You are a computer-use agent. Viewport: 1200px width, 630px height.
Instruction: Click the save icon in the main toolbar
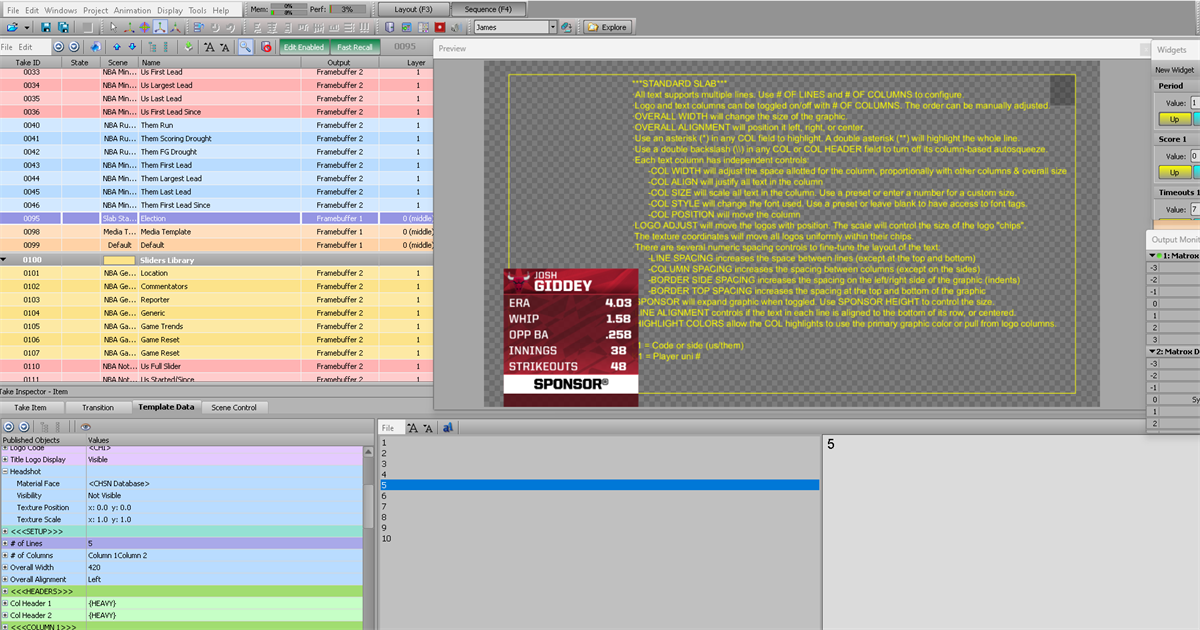point(47,27)
